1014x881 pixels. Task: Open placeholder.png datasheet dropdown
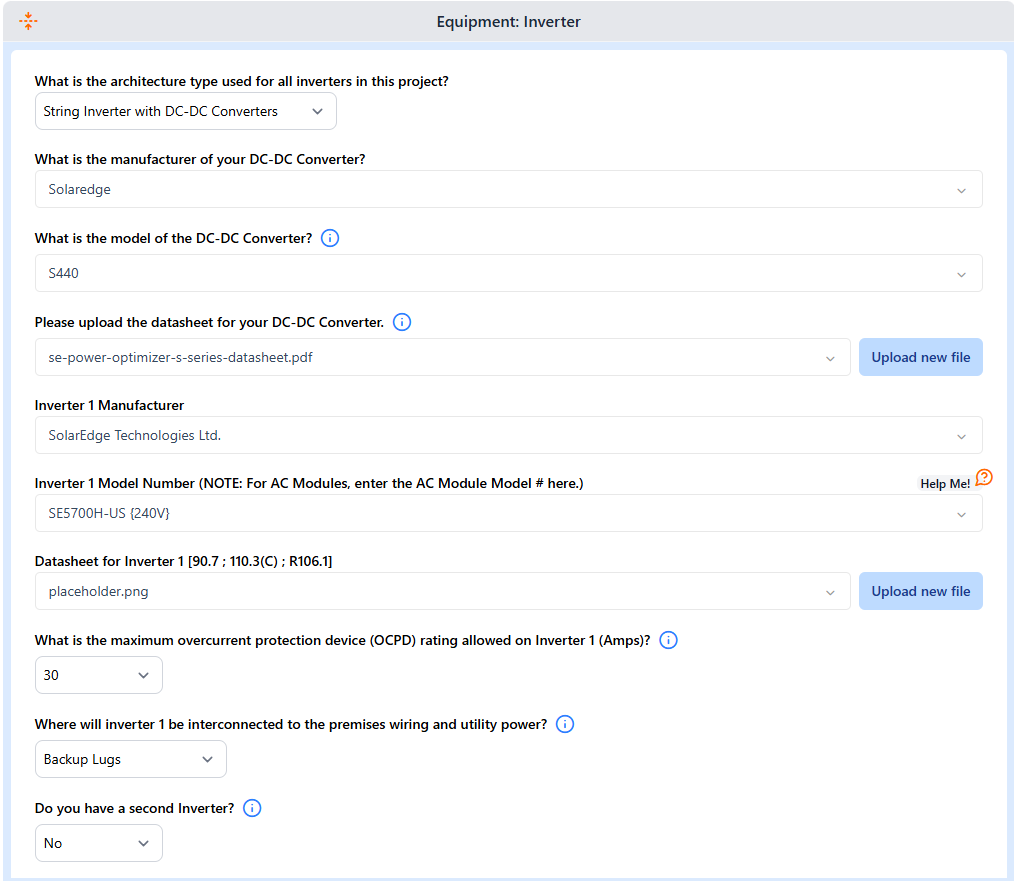coord(442,591)
